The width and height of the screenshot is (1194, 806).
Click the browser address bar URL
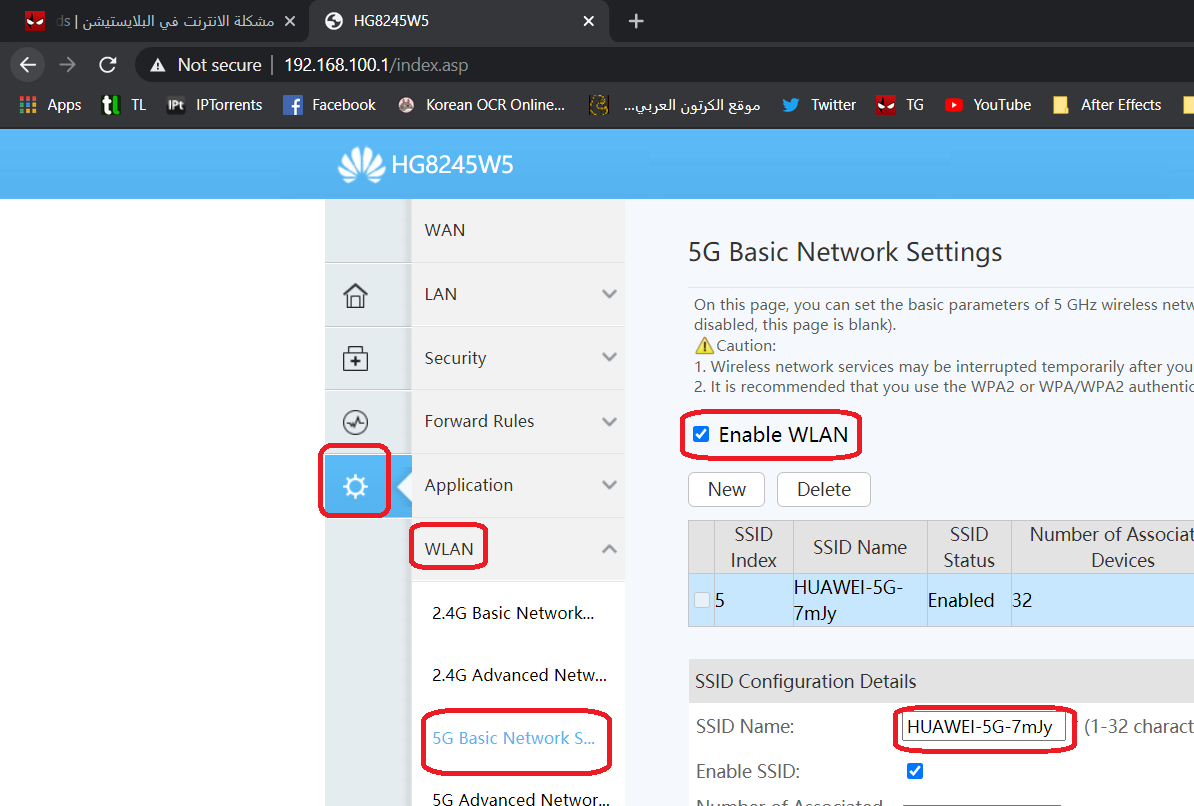pos(376,65)
